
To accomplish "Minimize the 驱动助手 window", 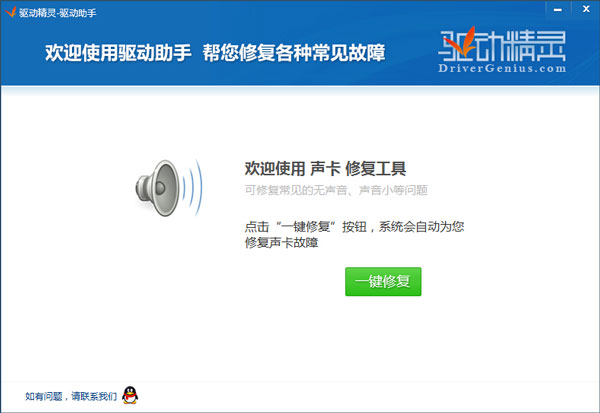I will point(558,10).
